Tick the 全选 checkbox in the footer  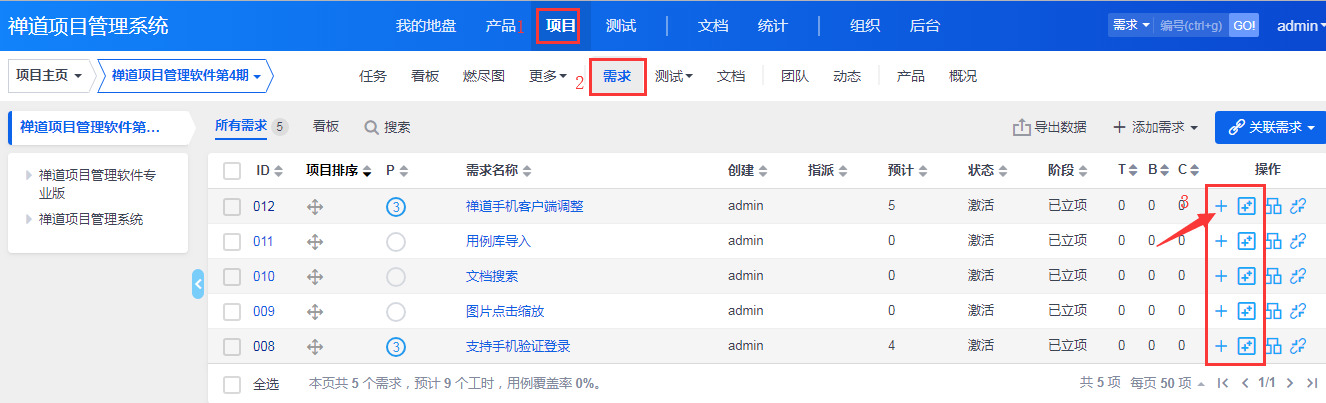(x=232, y=384)
